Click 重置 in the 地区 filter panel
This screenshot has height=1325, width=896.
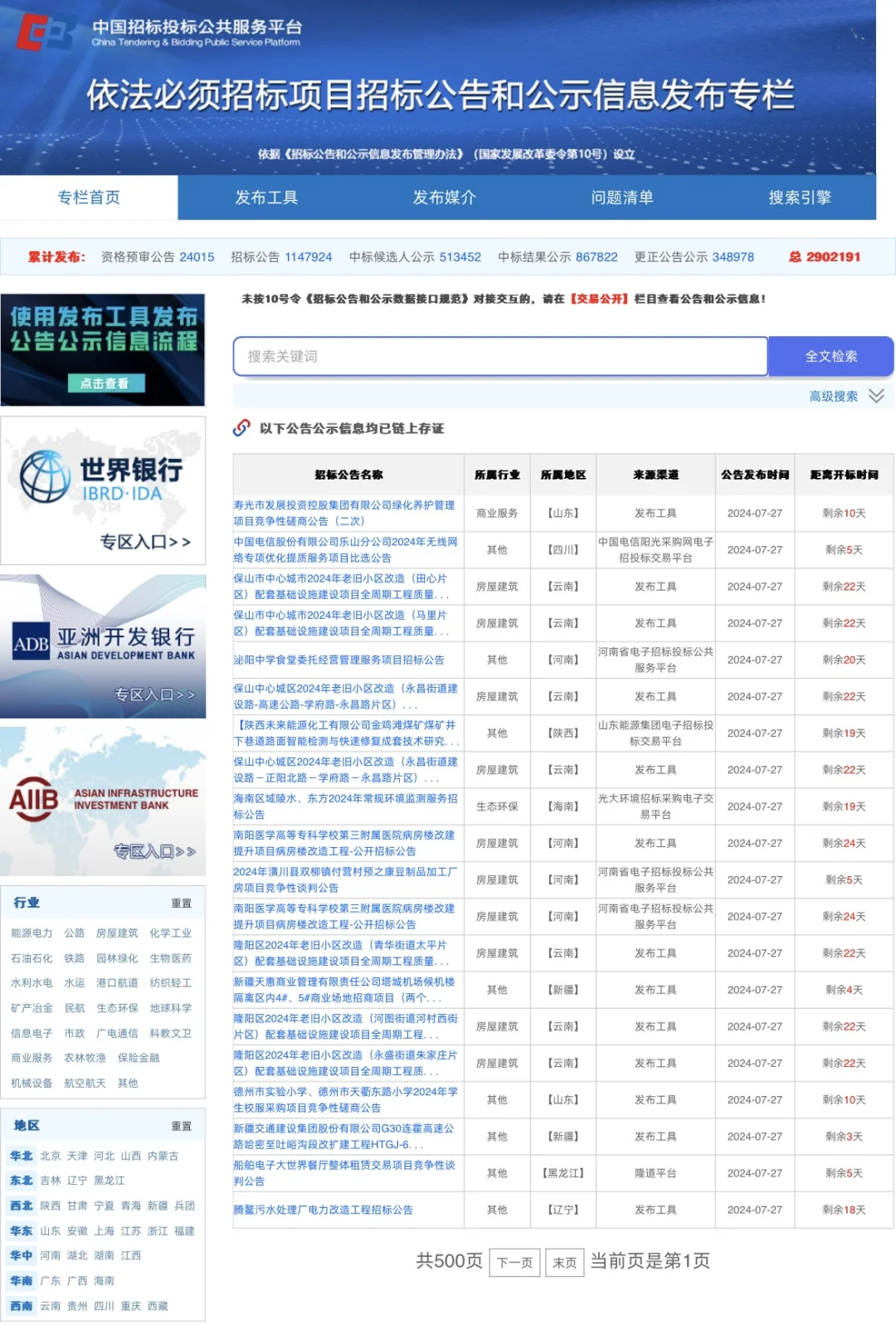tap(181, 1126)
